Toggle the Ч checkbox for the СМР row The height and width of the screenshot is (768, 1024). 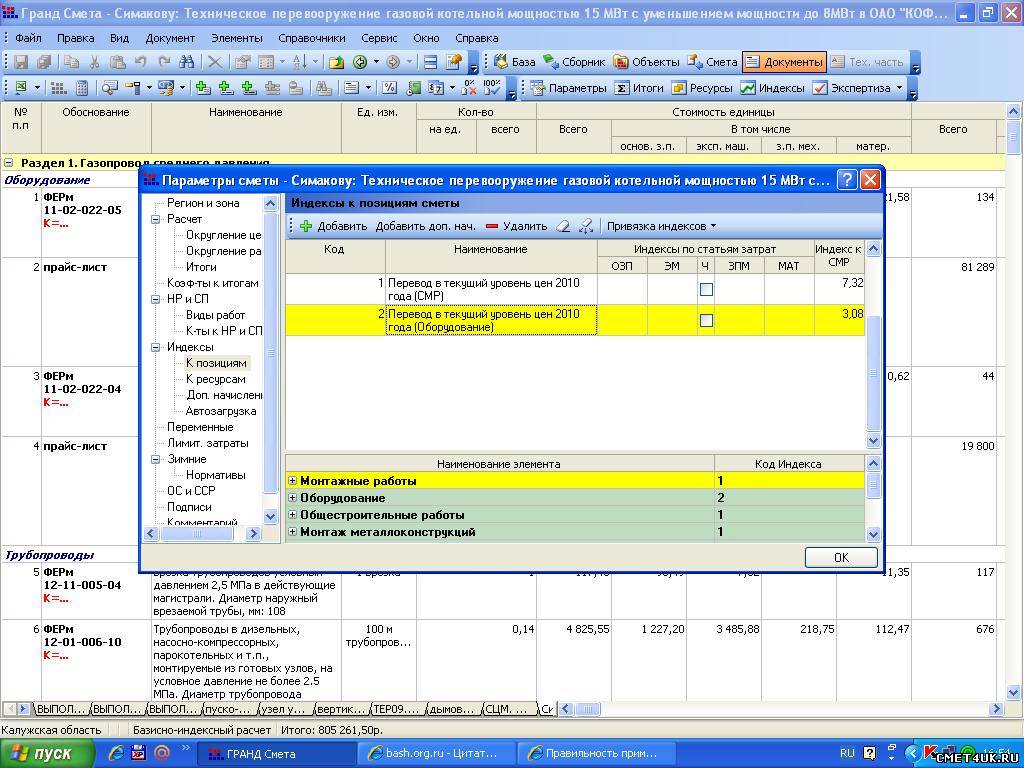[706, 290]
